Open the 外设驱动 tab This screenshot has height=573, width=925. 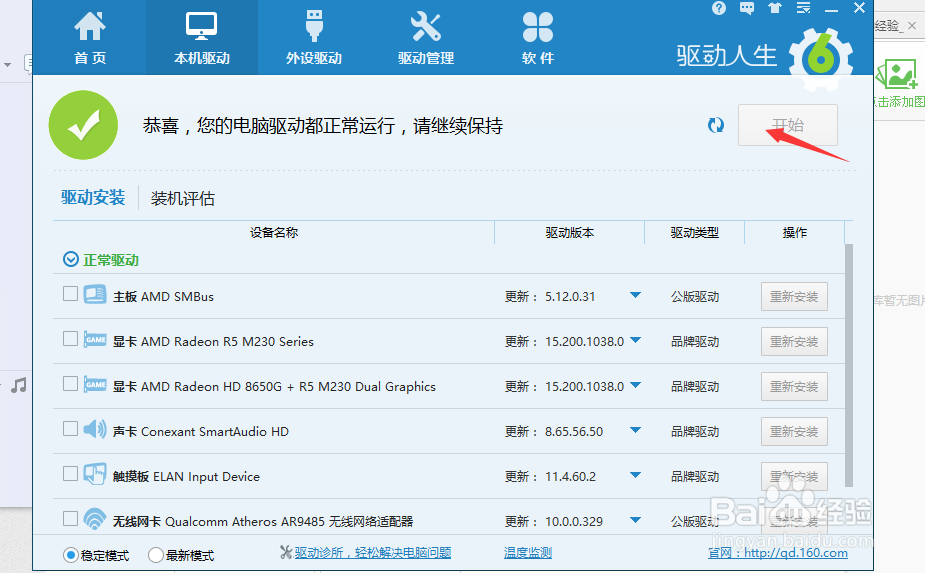314,38
